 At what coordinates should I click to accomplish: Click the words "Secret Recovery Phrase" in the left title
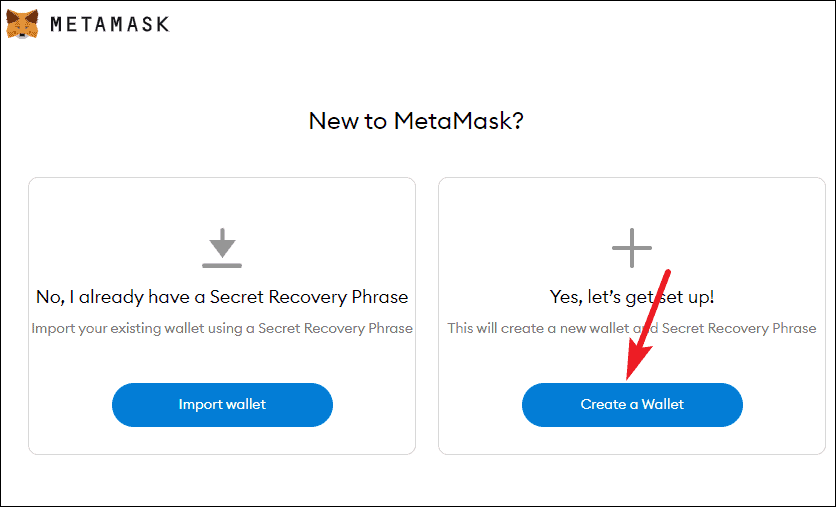(x=309, y=297)
